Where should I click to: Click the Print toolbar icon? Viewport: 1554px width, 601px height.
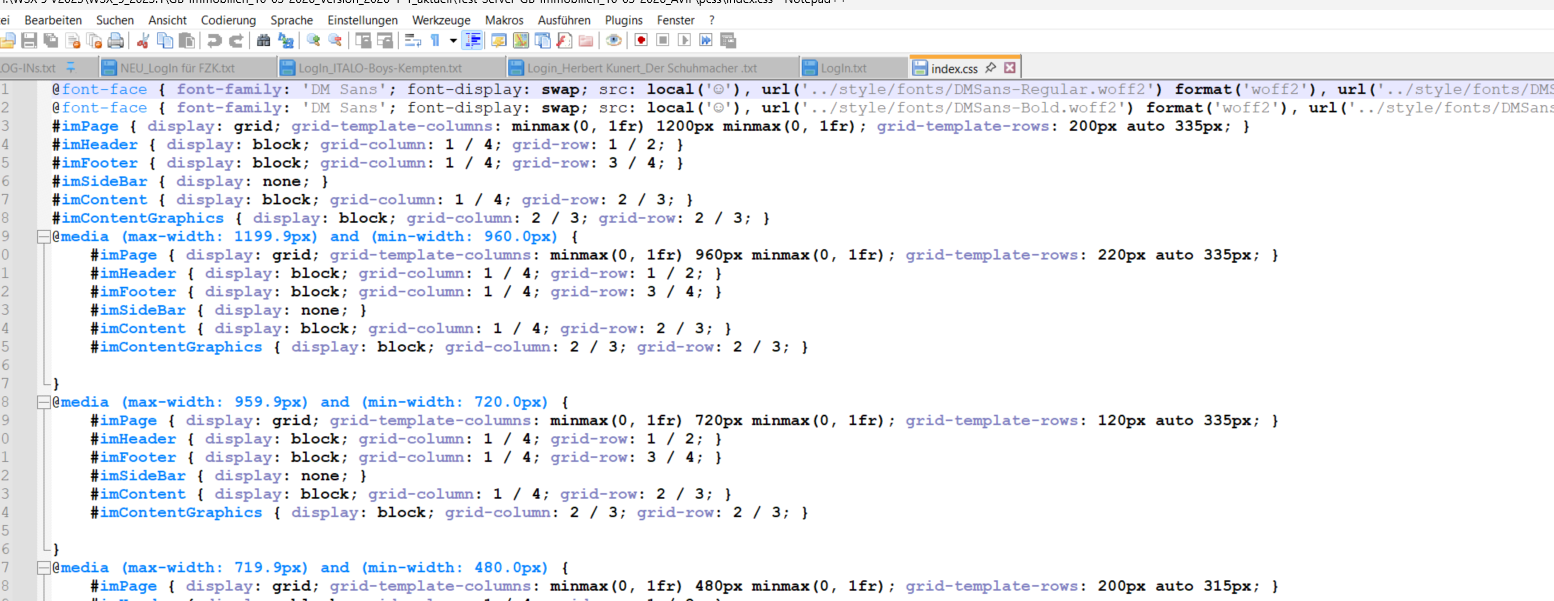point(116,41)
